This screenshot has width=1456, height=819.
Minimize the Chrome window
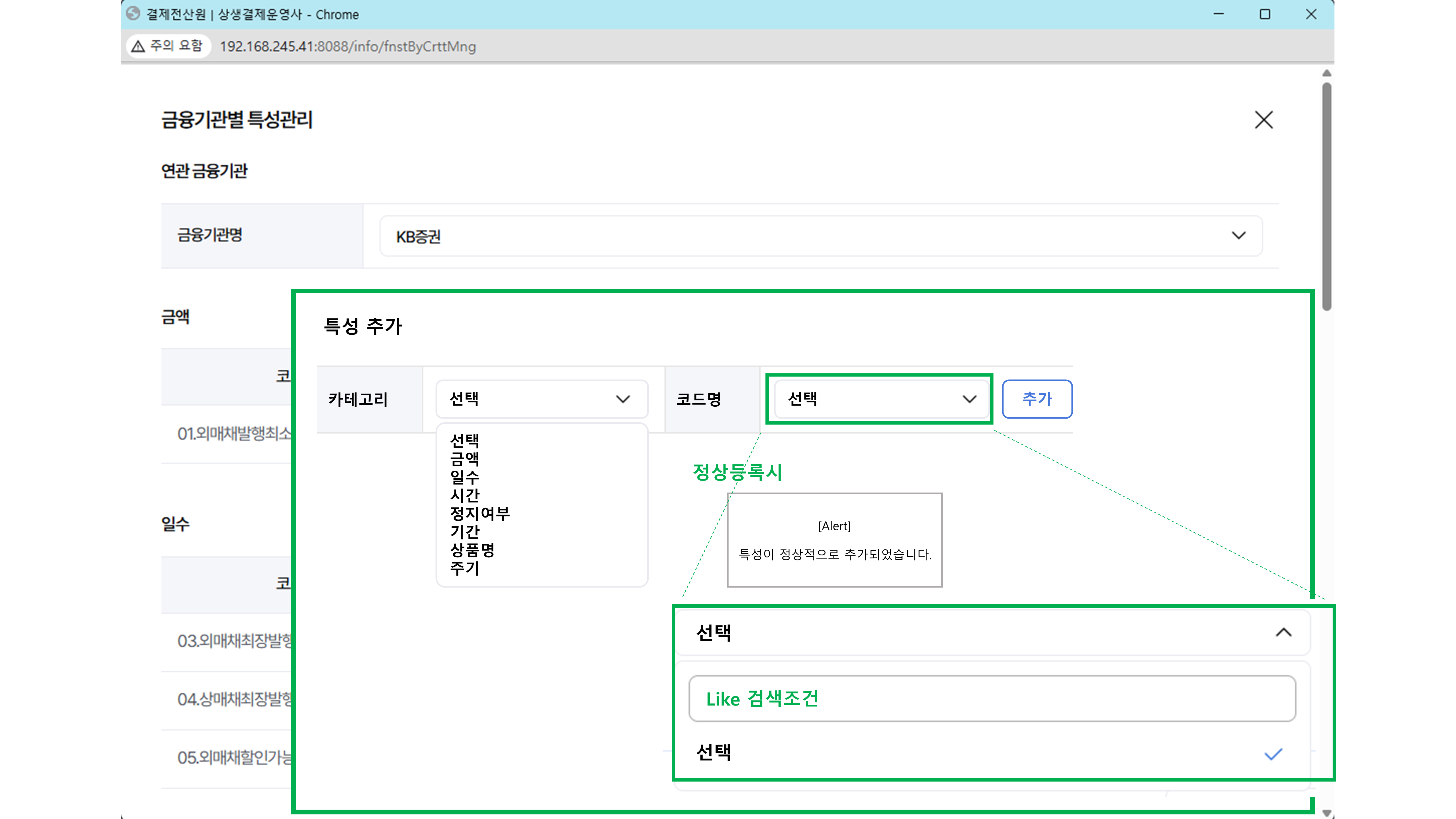click(x=1219, y=14)
